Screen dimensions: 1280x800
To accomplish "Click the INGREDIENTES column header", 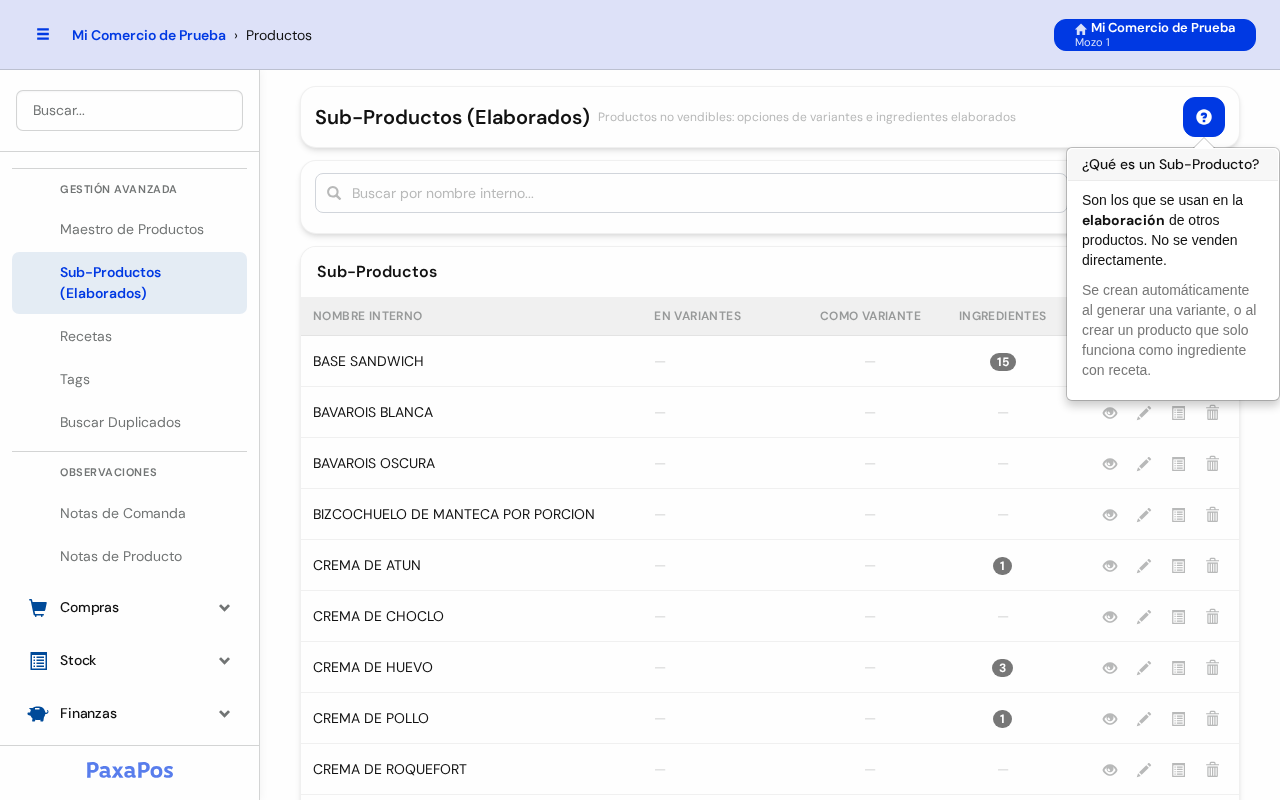I will [1003, 316].
